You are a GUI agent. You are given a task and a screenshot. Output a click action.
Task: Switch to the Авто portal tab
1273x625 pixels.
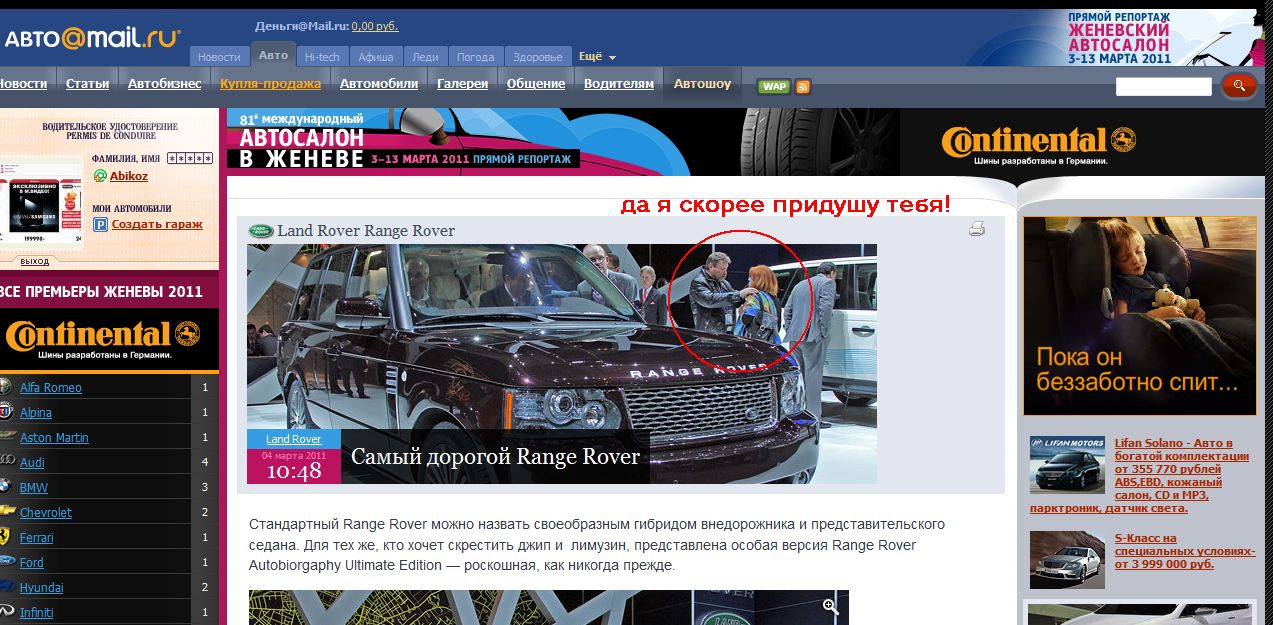273,55
